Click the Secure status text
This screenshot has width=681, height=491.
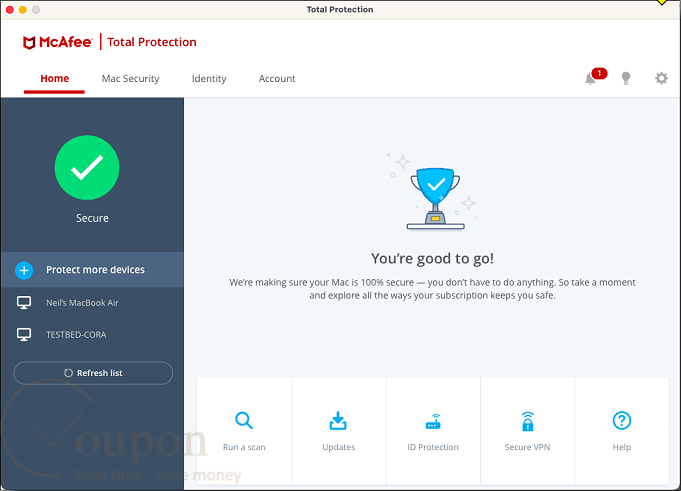coord(92,218)
